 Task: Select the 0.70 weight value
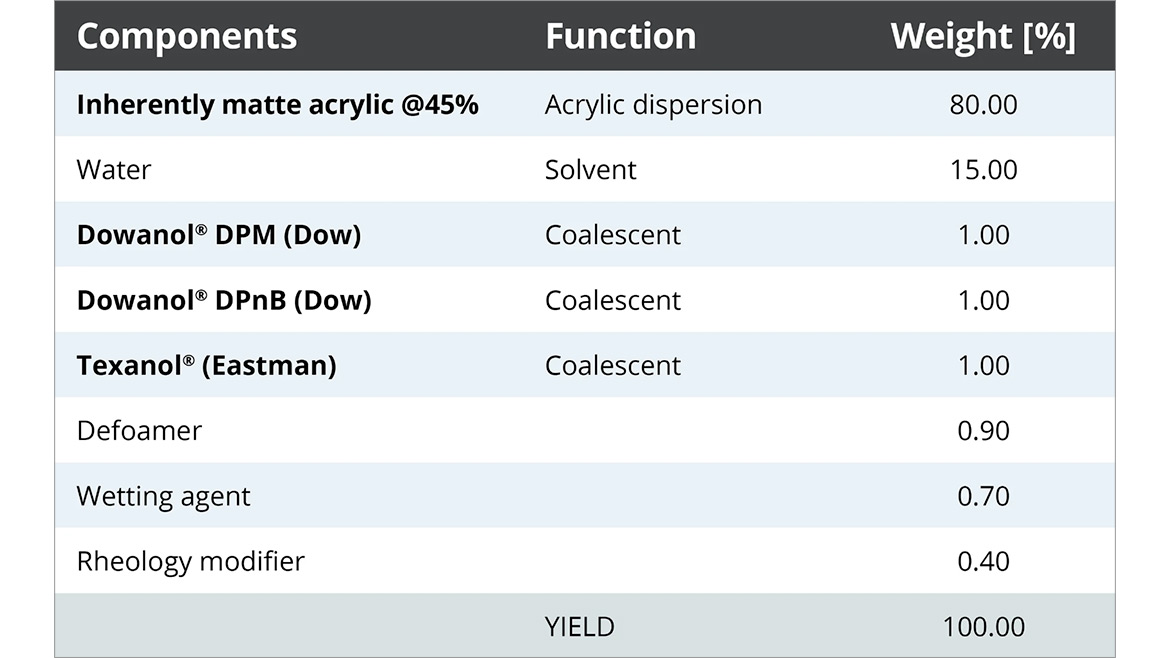click(983, 496)
